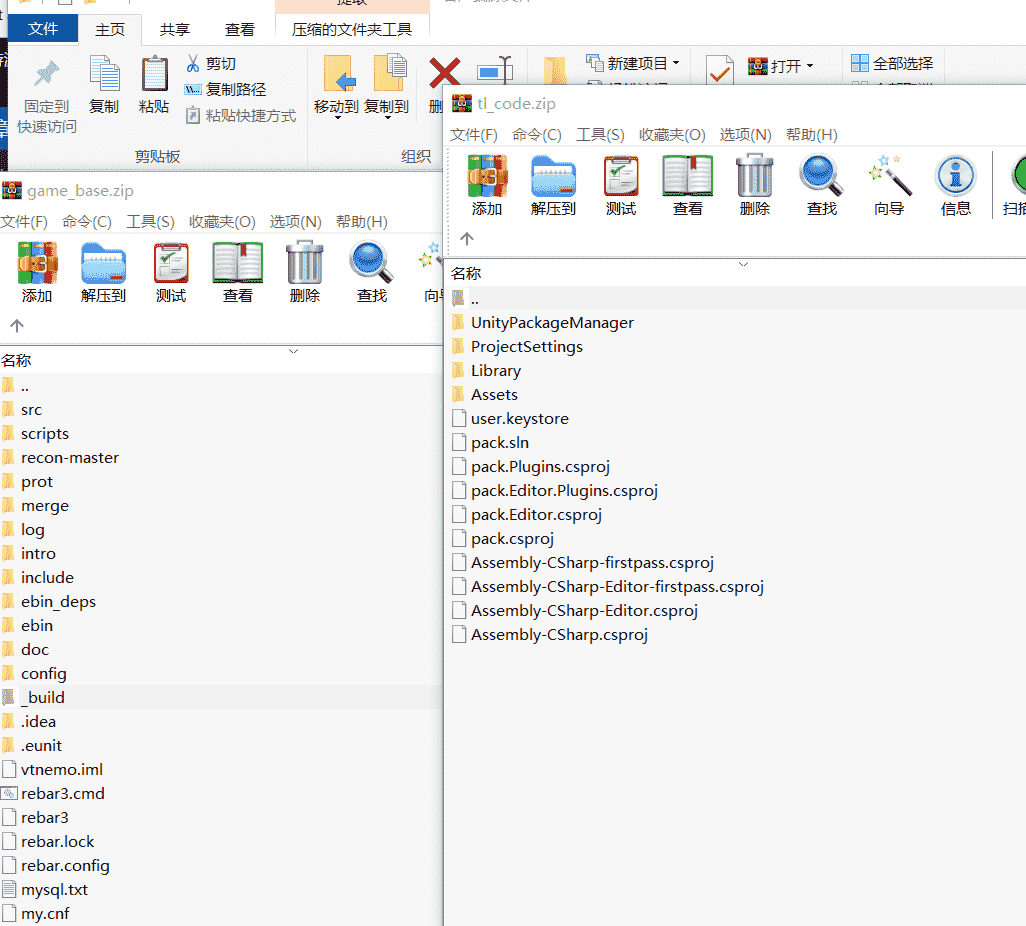The image size is (1026, 926).
Task: Open 命令(C) menu in tl_code.zip window
Action: (x=536, y=134)
